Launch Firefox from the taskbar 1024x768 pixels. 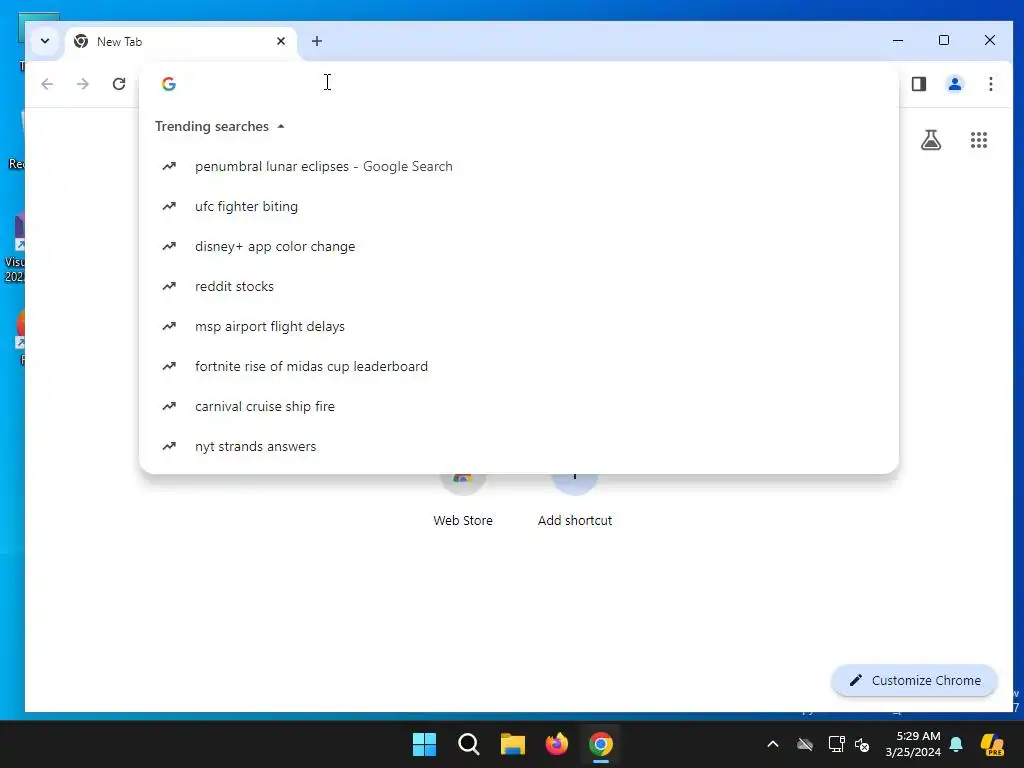point(556,744)
